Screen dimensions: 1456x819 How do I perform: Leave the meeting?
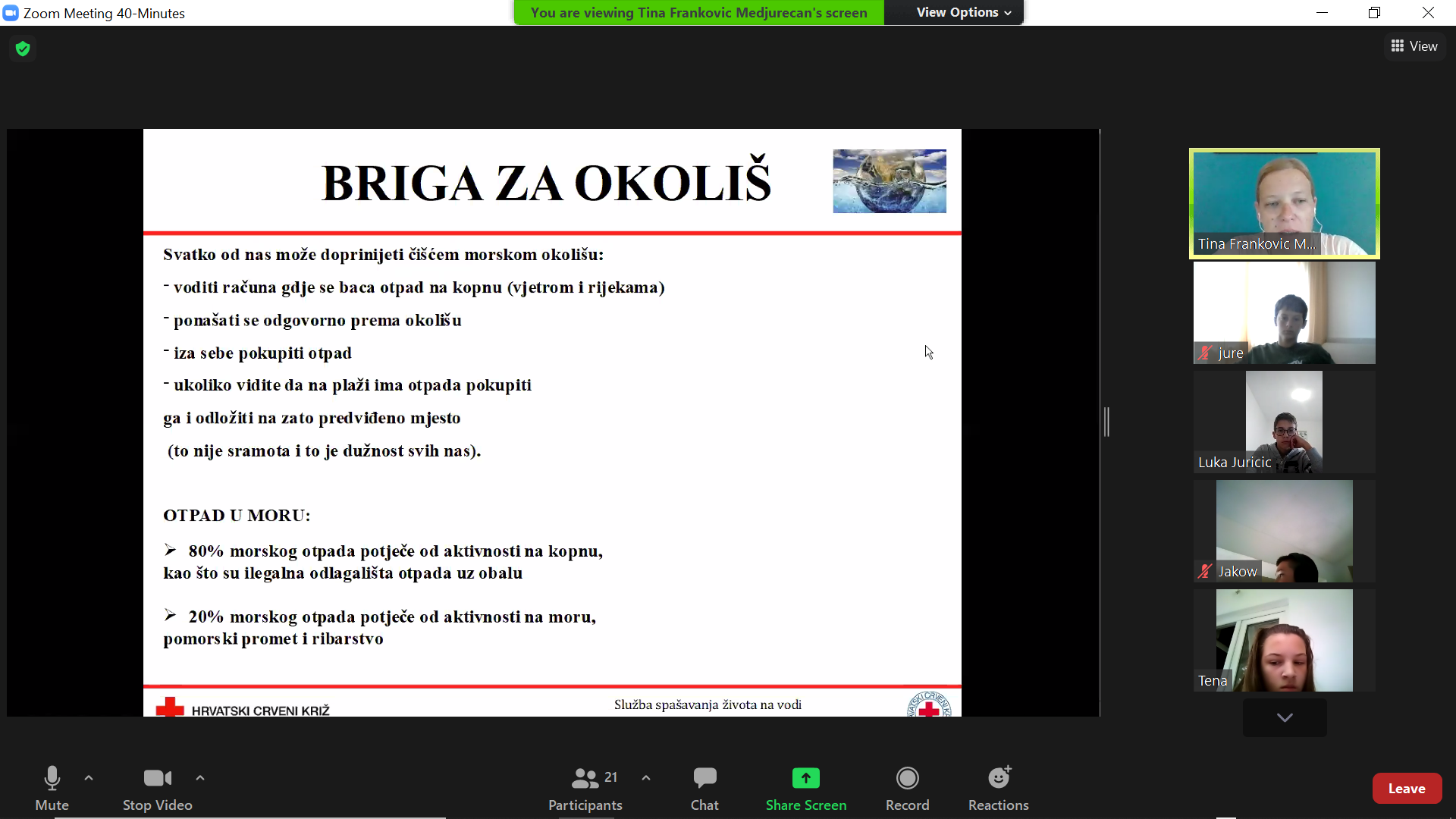[x=1407, y=789]
